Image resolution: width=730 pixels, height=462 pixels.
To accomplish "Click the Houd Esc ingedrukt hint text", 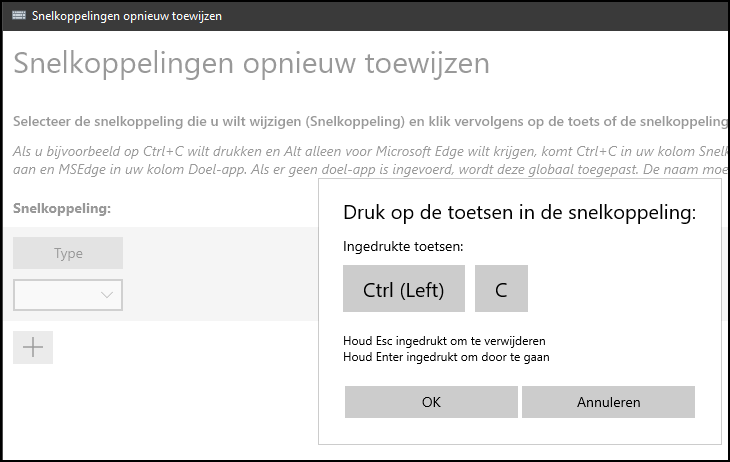I will coord(444,341).
